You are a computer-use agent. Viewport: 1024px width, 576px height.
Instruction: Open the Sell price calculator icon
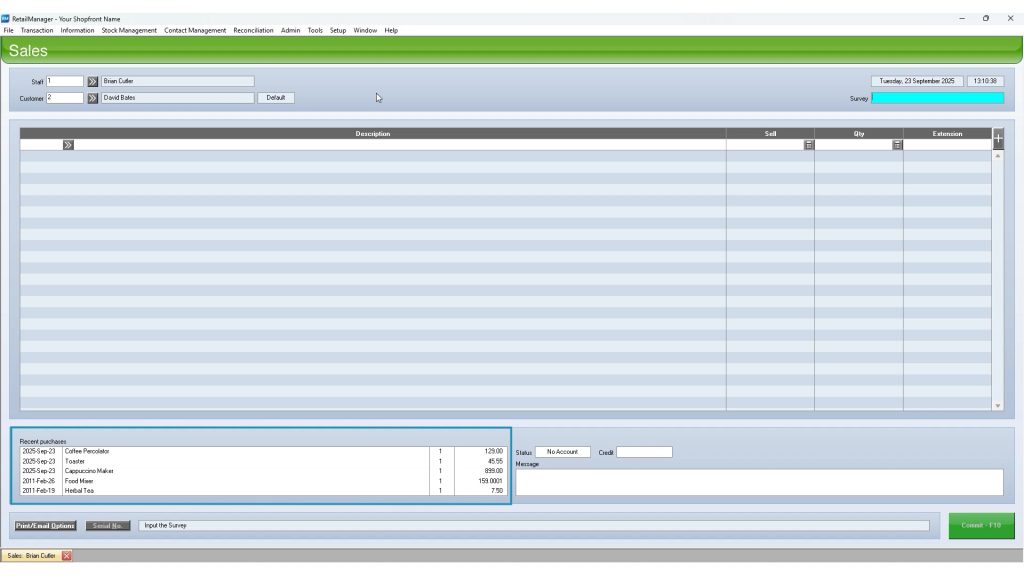point(808,145)
